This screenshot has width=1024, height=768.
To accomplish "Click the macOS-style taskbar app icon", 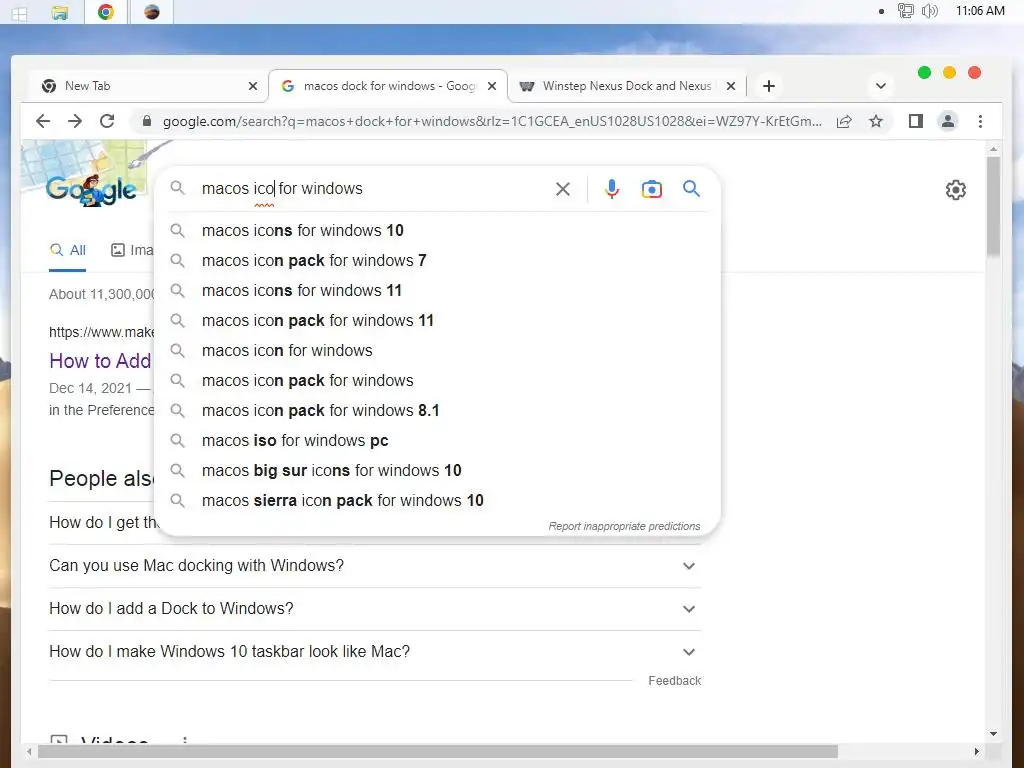I will pos(152,12).
